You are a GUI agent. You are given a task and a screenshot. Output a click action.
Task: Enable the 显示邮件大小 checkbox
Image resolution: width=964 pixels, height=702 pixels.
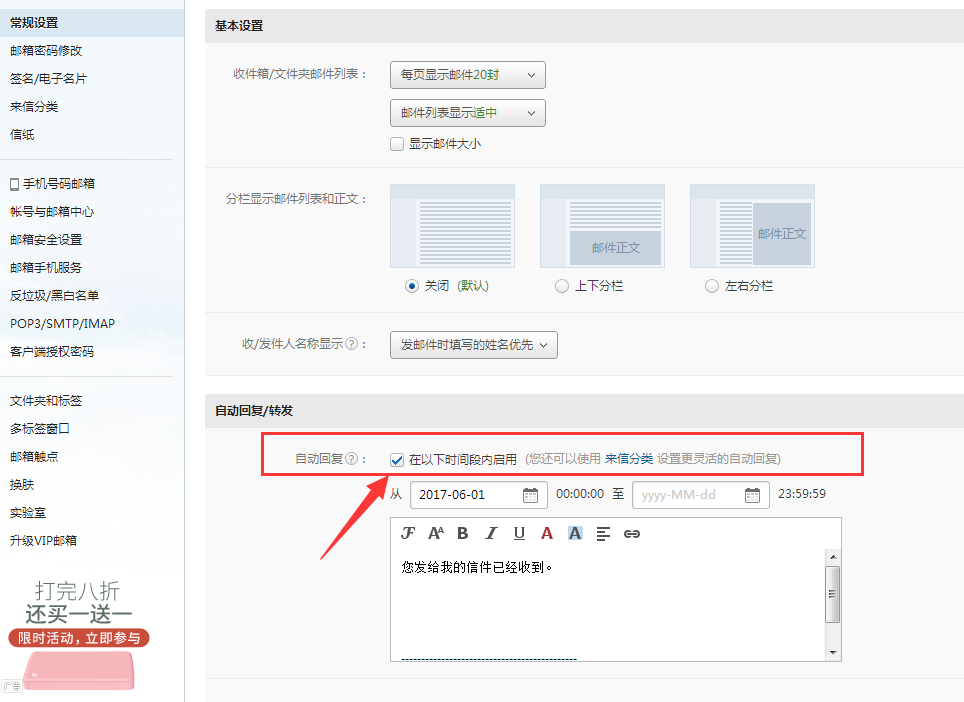pyautogui.click(x=397, y=144)
